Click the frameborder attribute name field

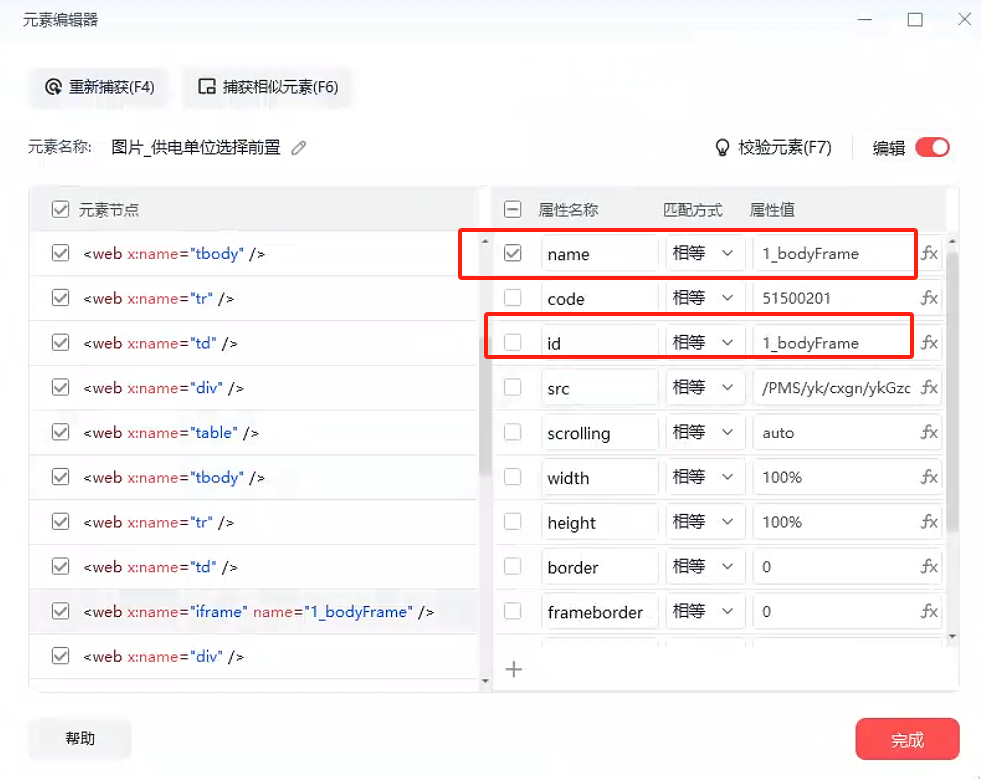click(600, 611)
